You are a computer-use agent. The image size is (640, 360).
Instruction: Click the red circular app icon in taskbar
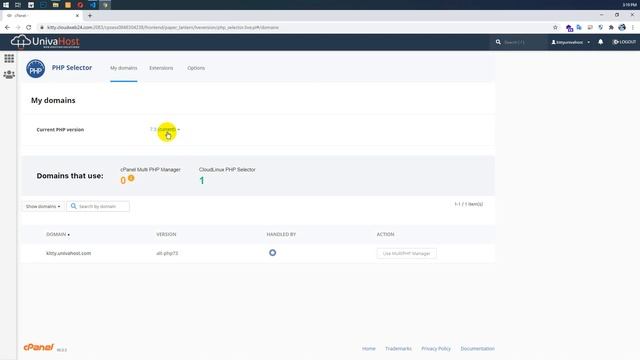tap(80, 5)
